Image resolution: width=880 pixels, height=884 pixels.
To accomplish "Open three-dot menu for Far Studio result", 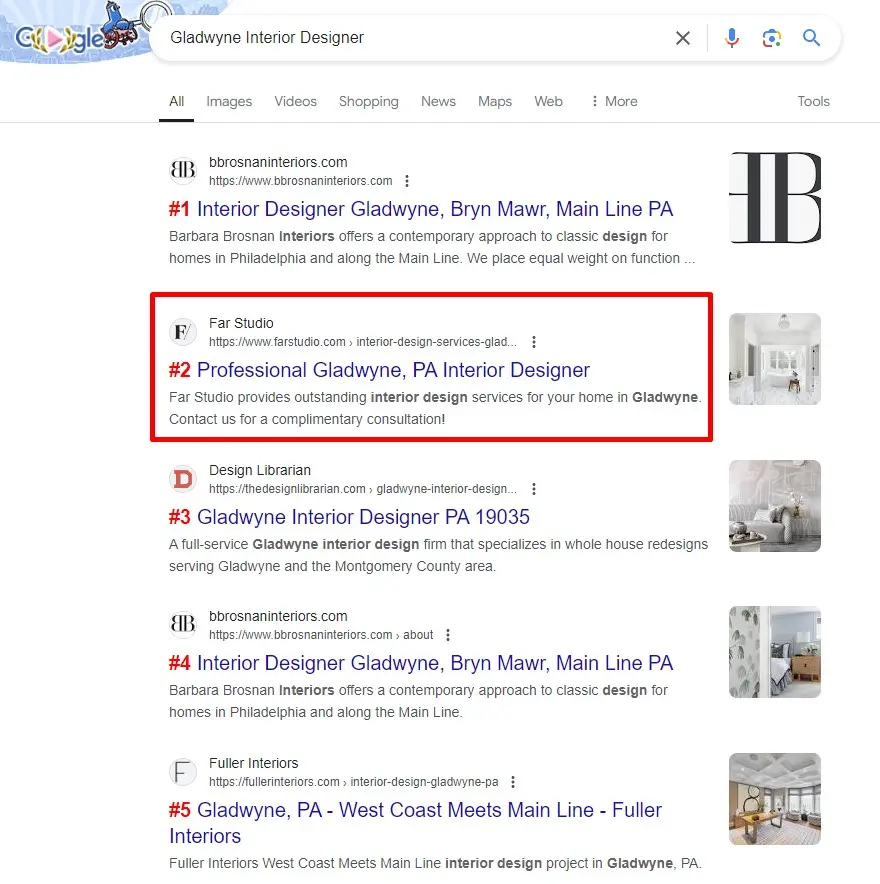I will (x=534, y=342).
